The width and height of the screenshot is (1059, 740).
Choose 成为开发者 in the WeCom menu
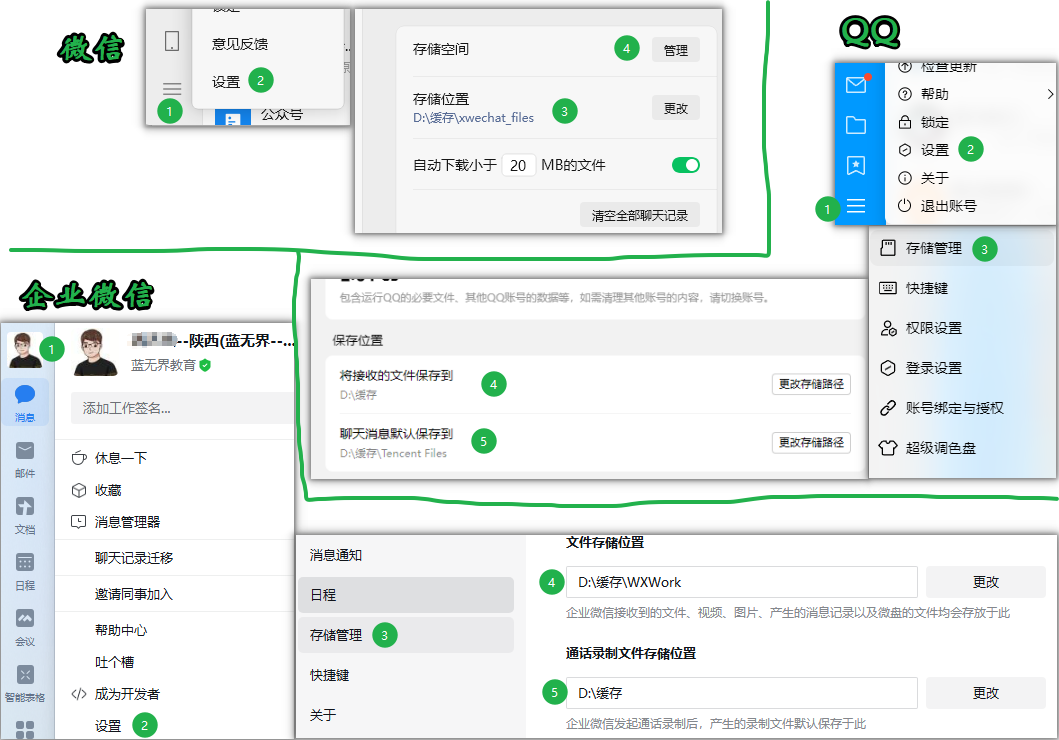click(127, 693)
